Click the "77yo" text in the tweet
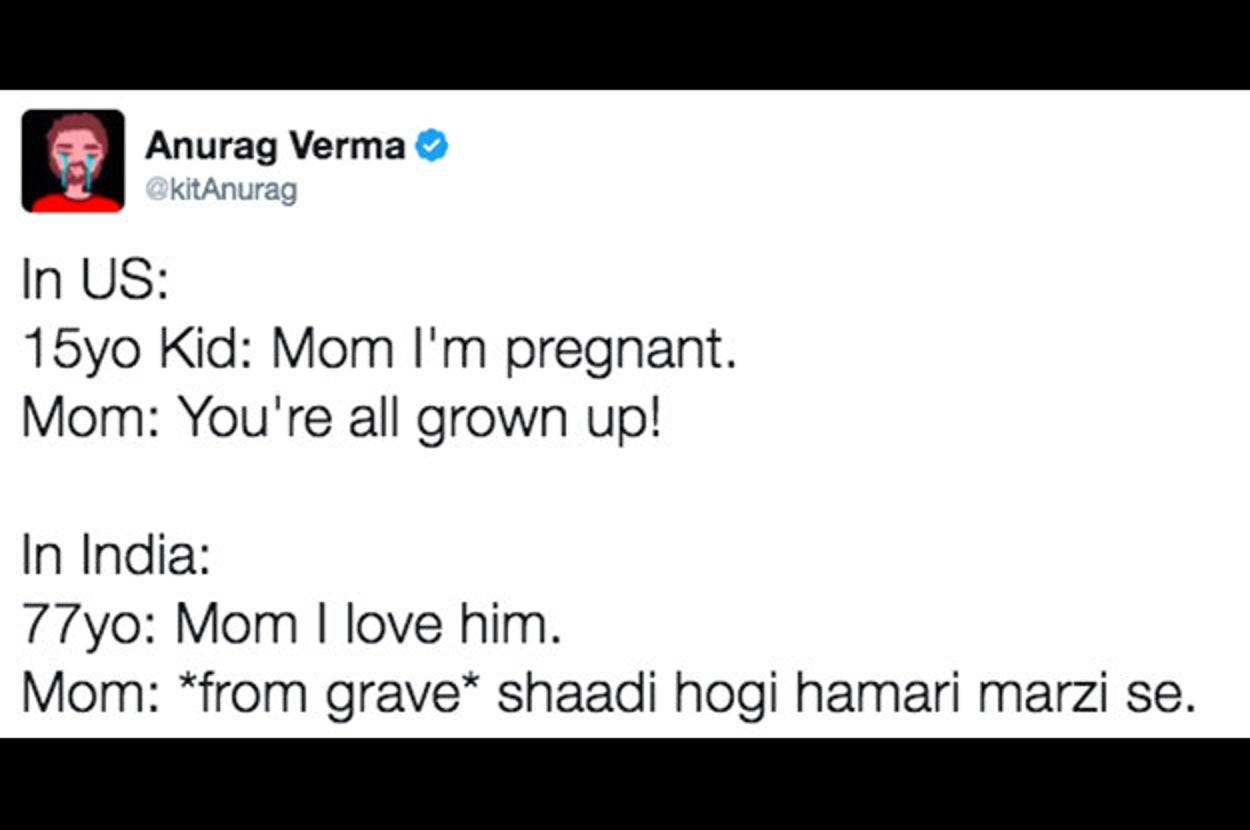The image size is (1250, 830). 82,625
